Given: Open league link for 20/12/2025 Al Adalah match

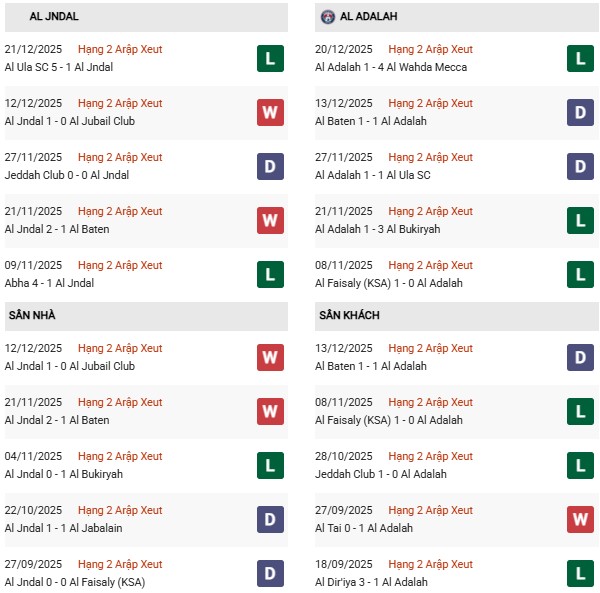Looking at the screenshot, I should pos(431,49).
